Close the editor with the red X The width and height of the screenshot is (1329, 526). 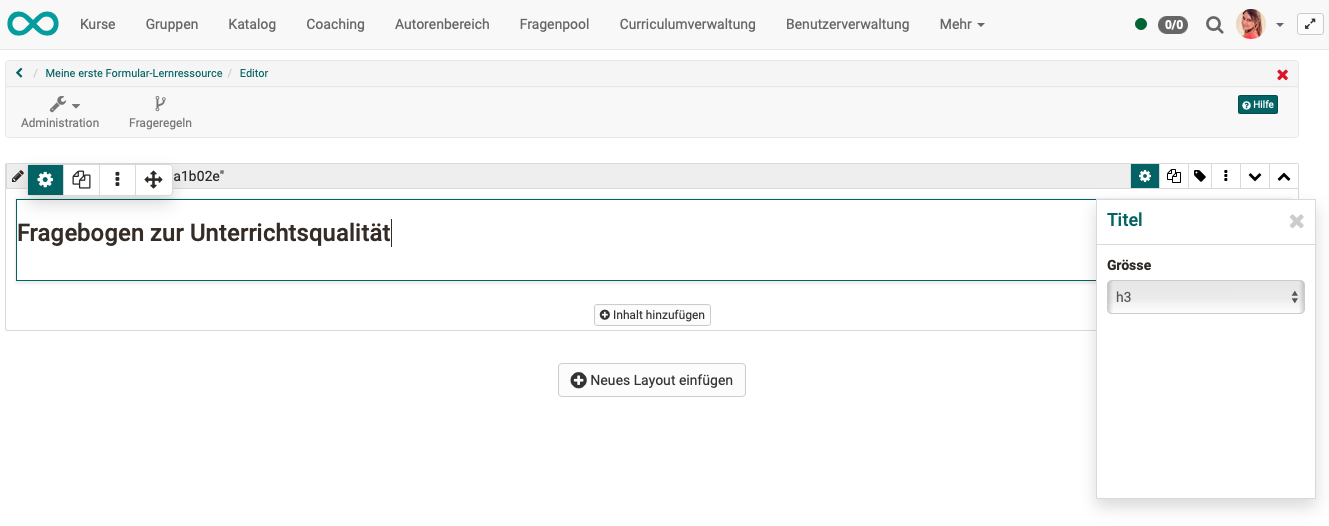click(1283, 75)
